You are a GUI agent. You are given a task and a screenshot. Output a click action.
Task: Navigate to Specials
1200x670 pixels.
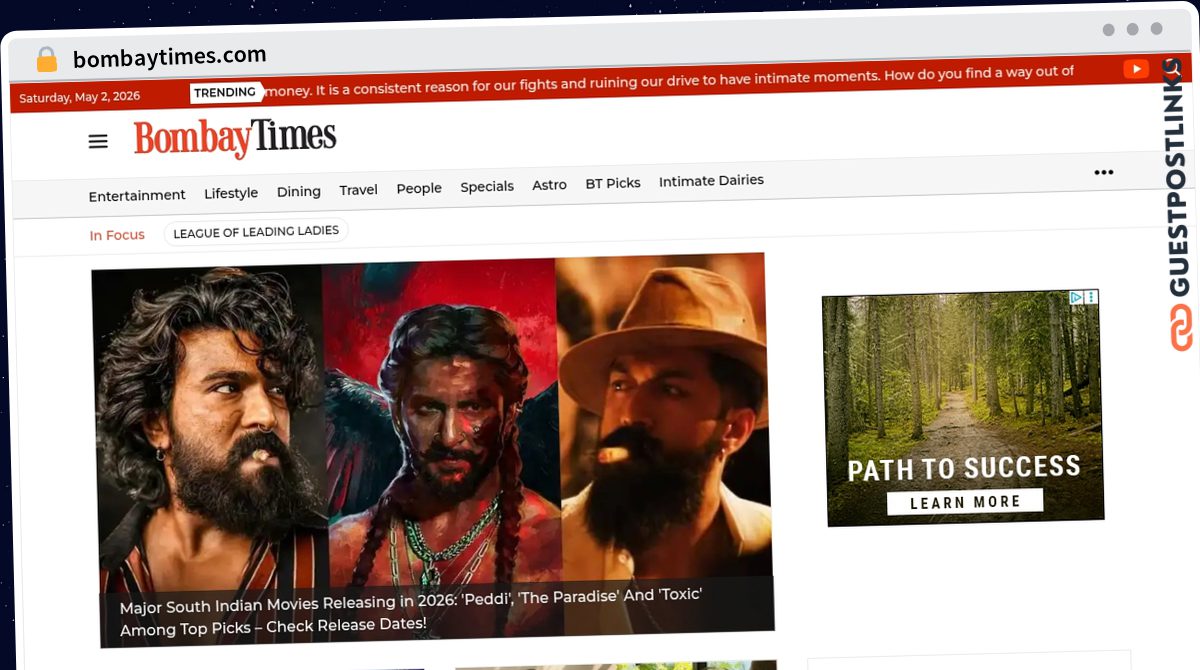pos(487,187)
